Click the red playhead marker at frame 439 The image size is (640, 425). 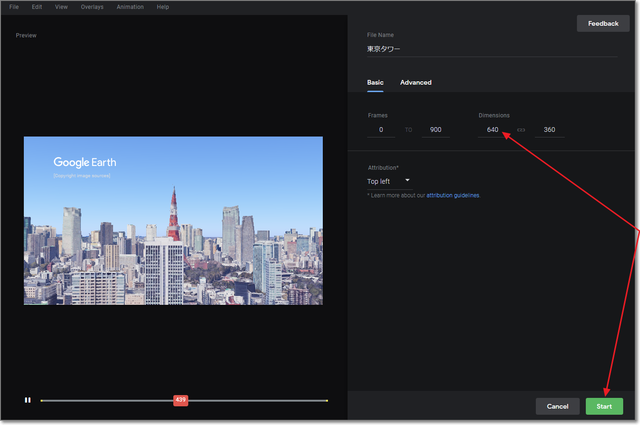(x=180, y=400)
